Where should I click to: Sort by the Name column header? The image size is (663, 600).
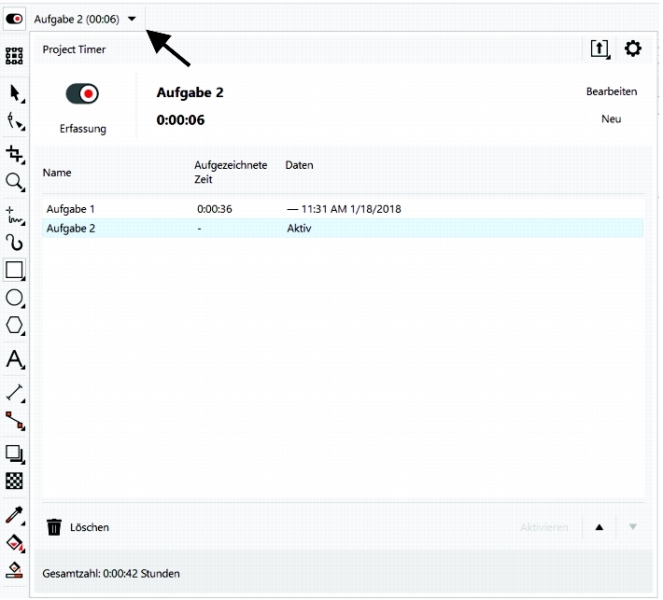(57, 172)
